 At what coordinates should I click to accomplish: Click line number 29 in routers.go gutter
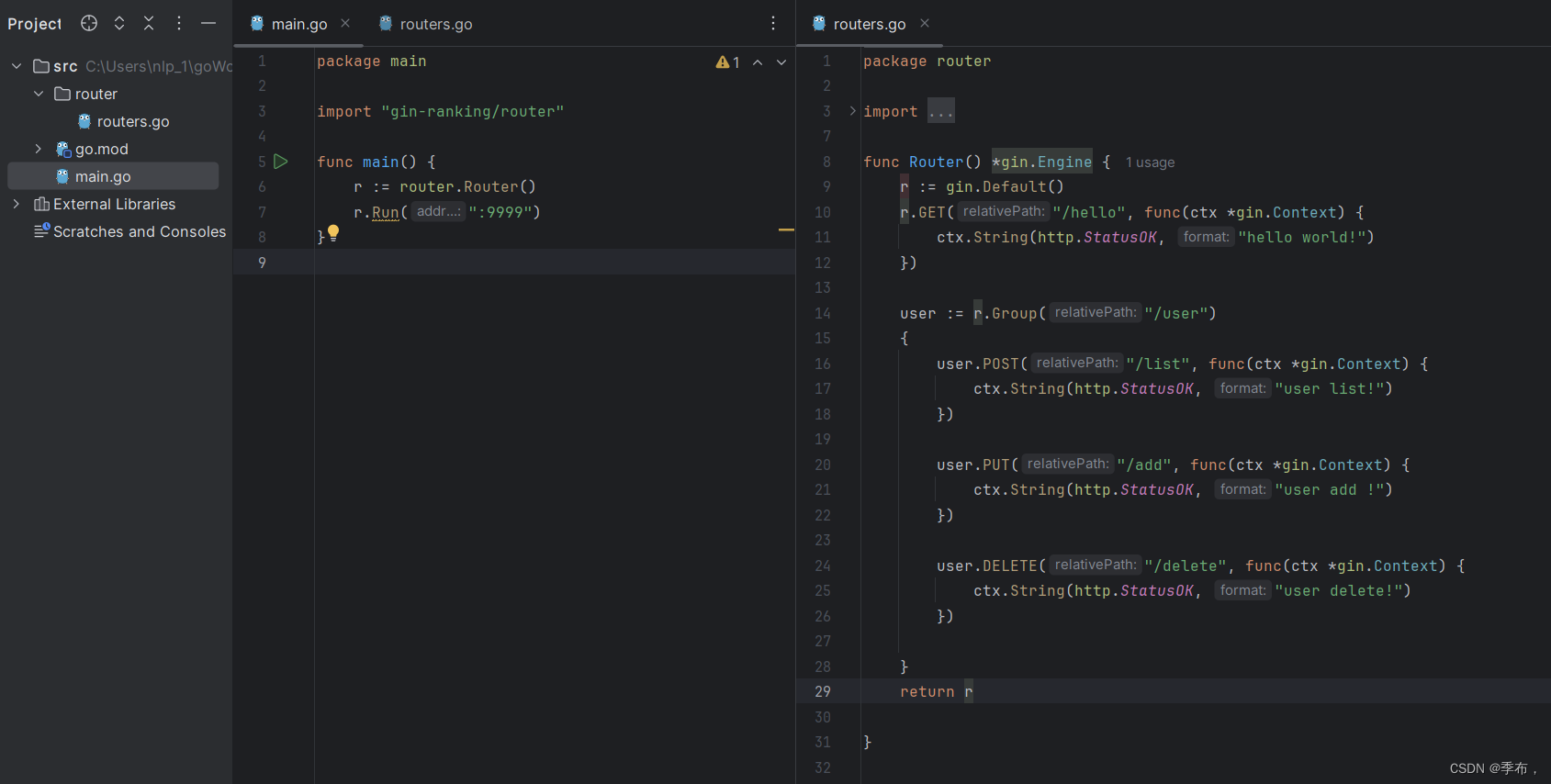coord(823,691)
